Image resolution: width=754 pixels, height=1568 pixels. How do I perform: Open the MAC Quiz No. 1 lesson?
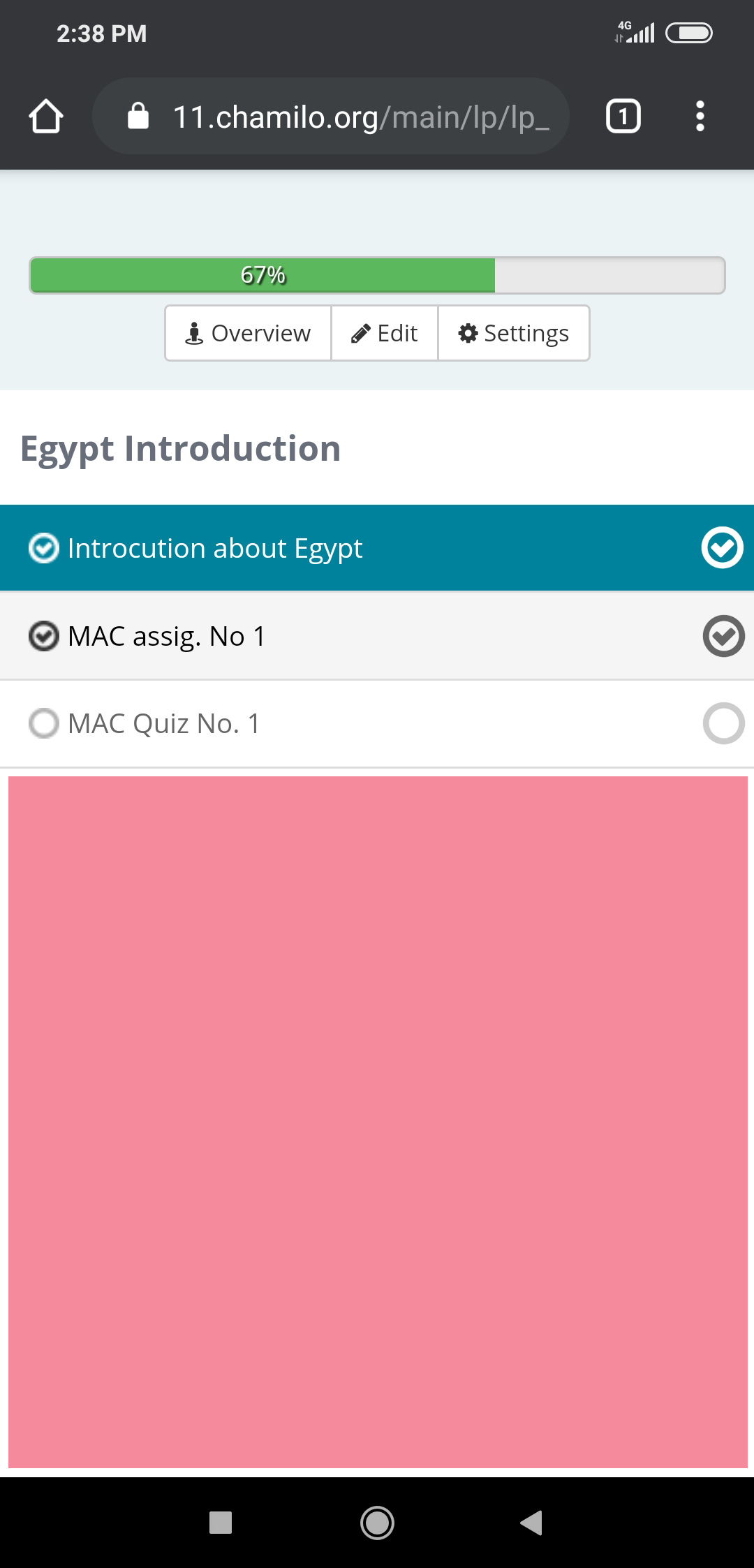coord(165,724)
